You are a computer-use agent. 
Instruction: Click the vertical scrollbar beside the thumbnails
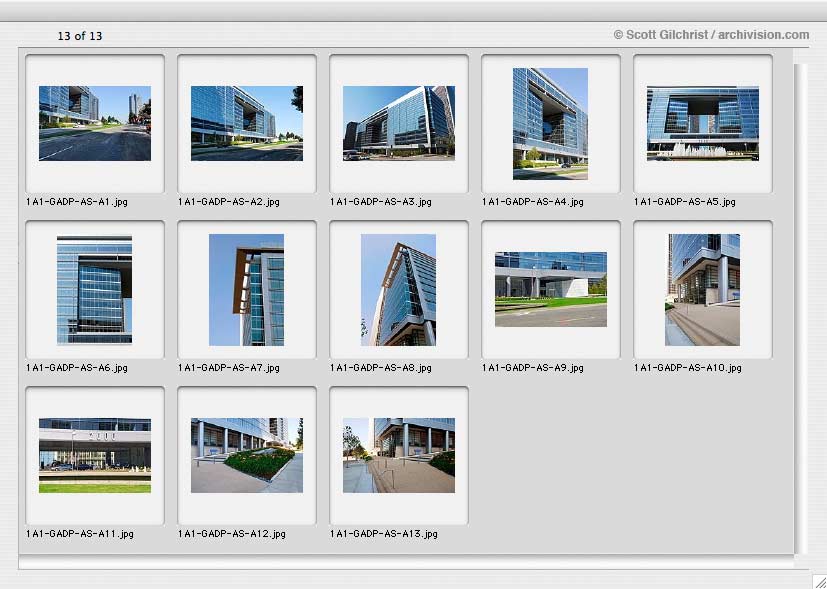[x=801, y=308]
